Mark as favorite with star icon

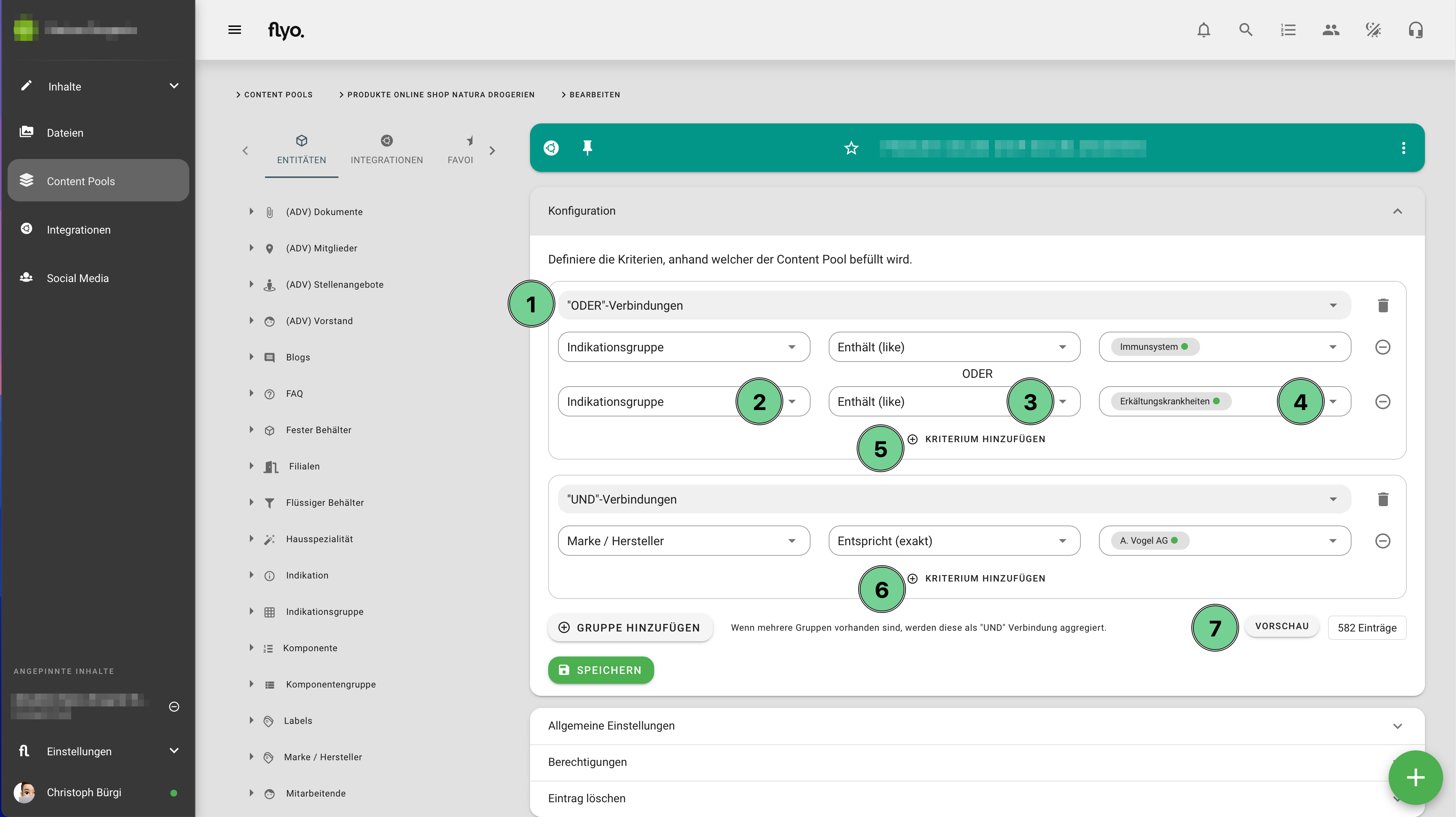click(x=851, y=148)
